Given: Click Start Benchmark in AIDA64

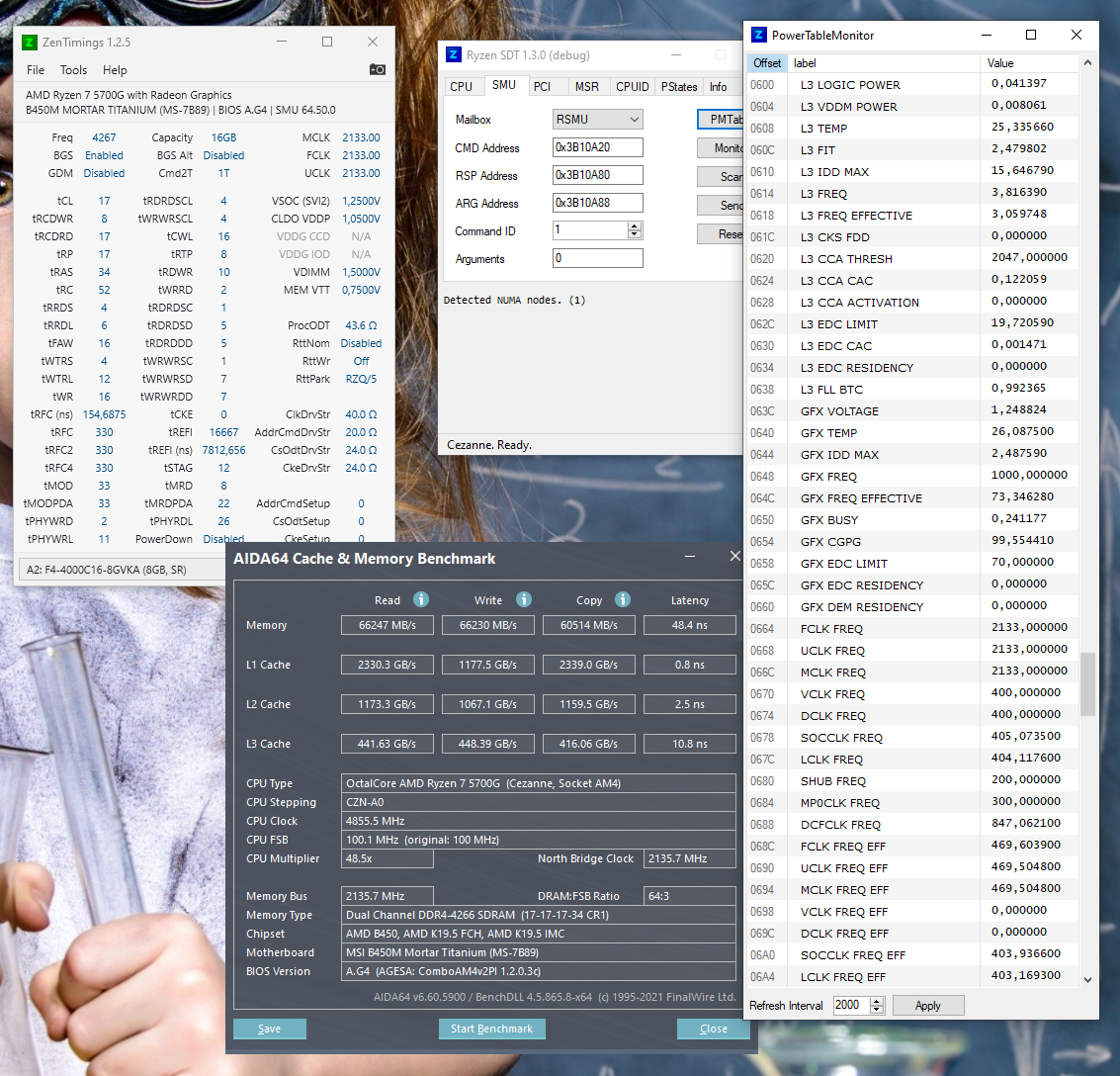Looking at the screenshot, I should 491,1029.
